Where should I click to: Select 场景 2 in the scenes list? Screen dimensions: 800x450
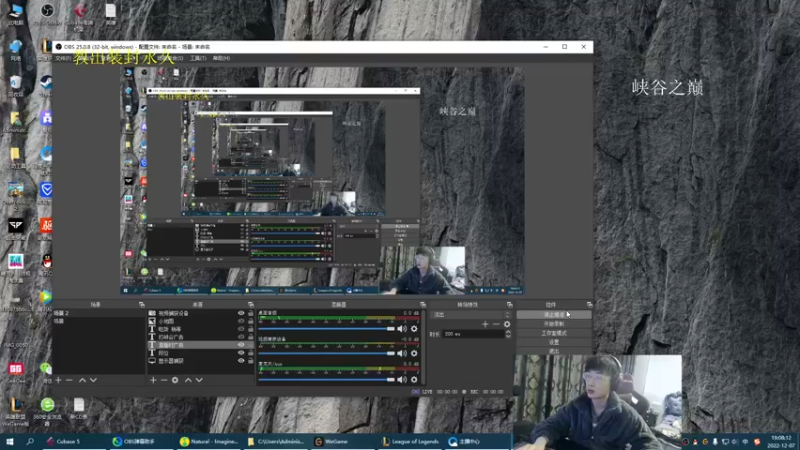click(98, 313)
